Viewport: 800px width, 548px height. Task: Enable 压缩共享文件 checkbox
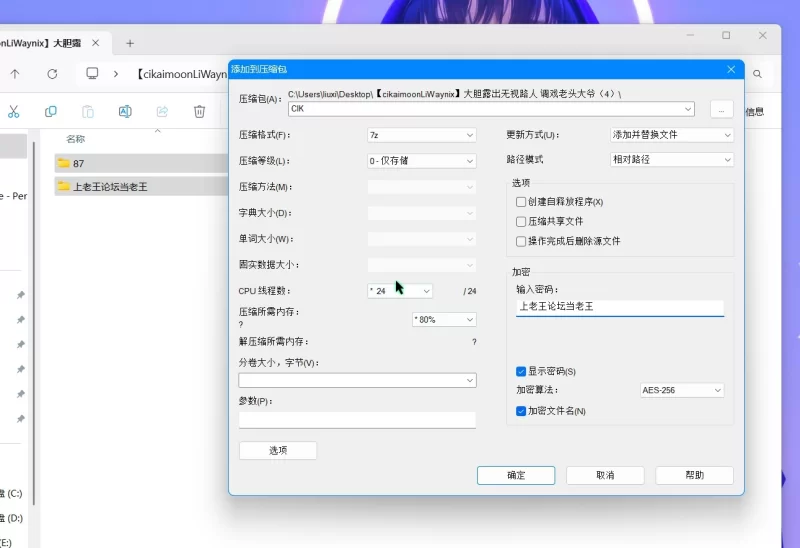pos(521,221)
